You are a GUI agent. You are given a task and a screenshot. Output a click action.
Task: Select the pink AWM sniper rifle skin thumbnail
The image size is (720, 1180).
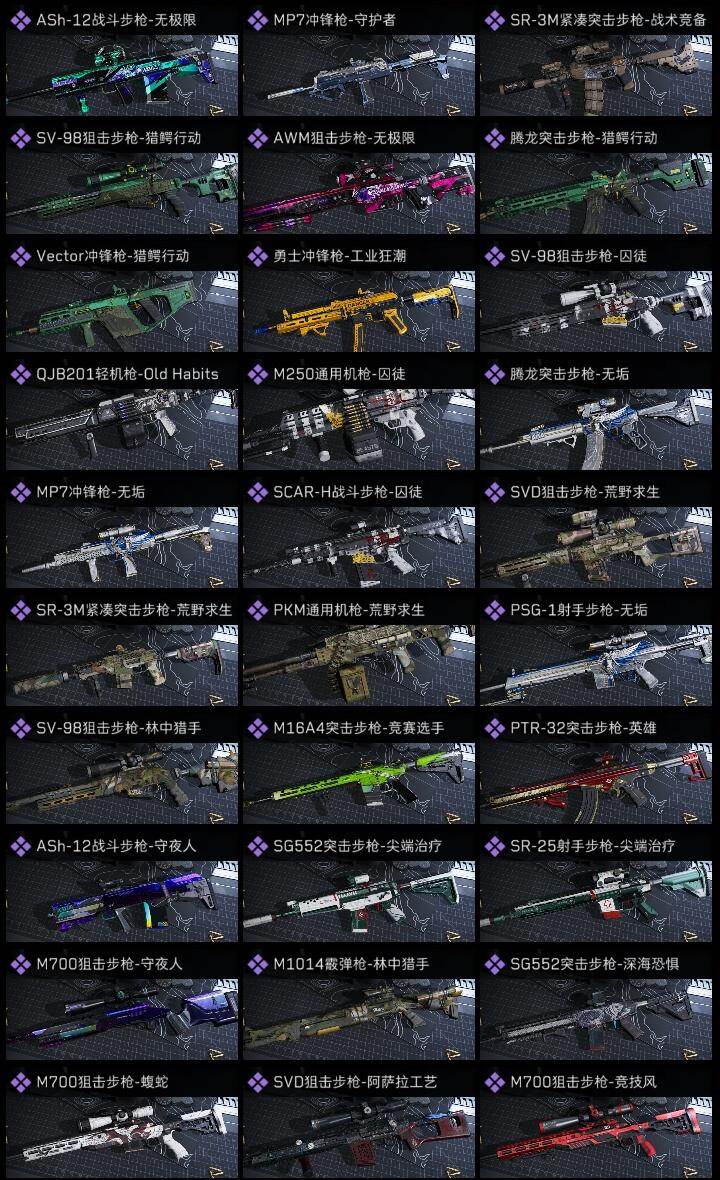tap(359, 193)
